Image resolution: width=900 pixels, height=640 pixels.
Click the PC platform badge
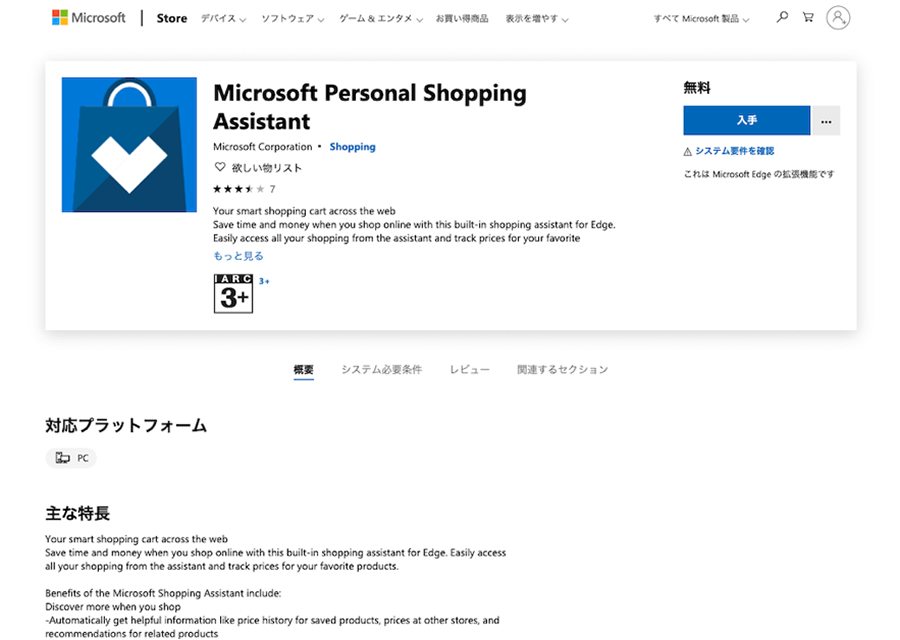[71, 458]
